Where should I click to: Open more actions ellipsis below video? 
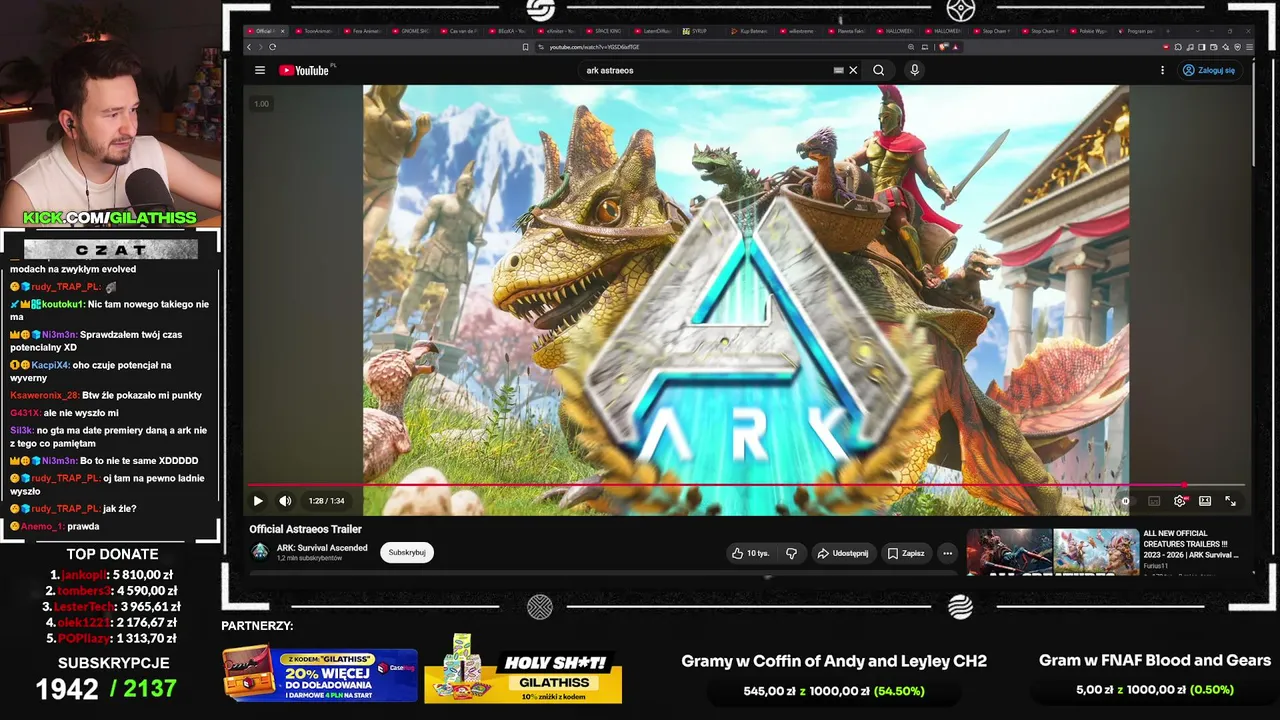(947, 553)
